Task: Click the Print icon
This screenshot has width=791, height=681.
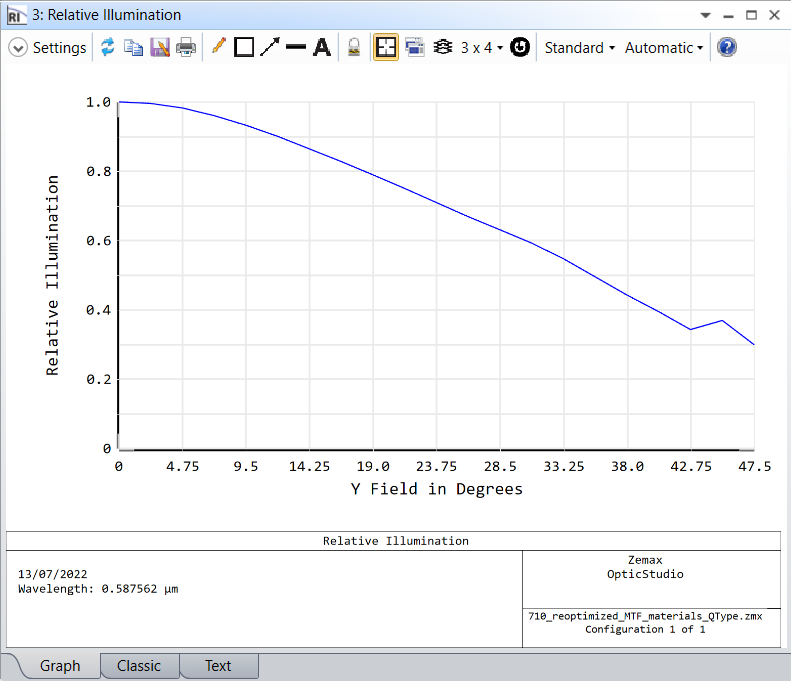Action: (186, 48)
